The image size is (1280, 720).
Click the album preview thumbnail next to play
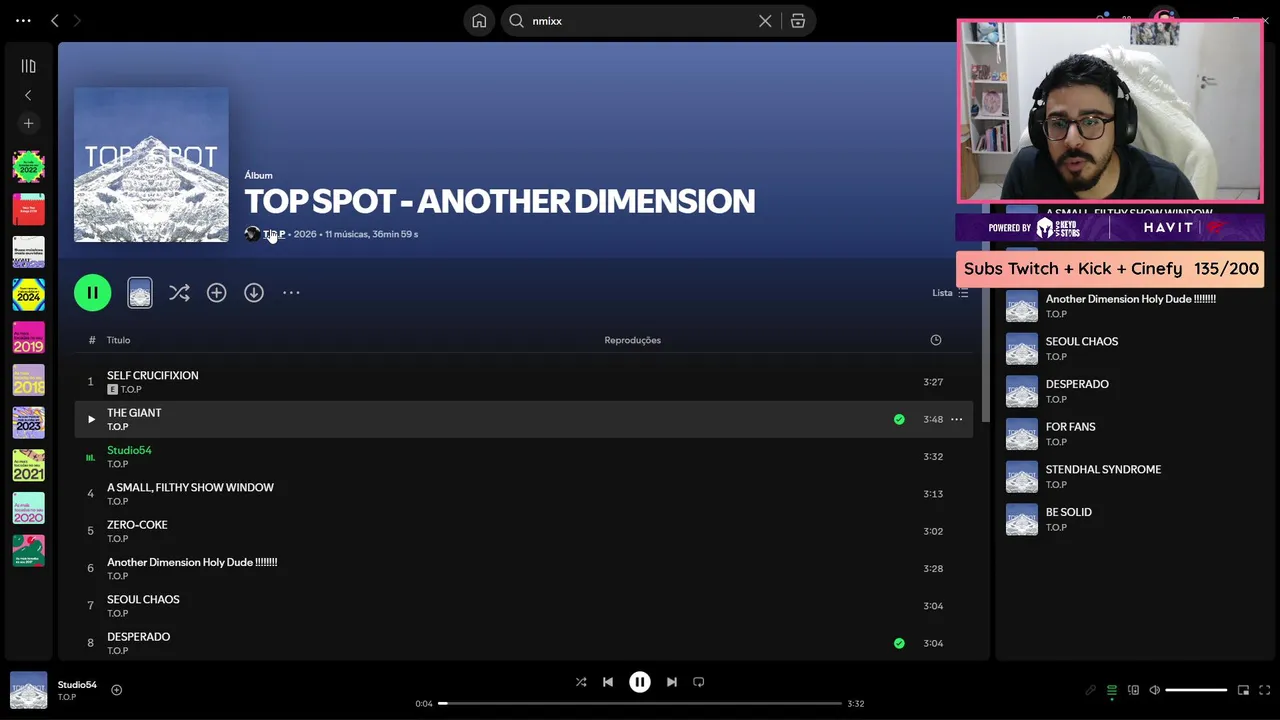point(140,293)
